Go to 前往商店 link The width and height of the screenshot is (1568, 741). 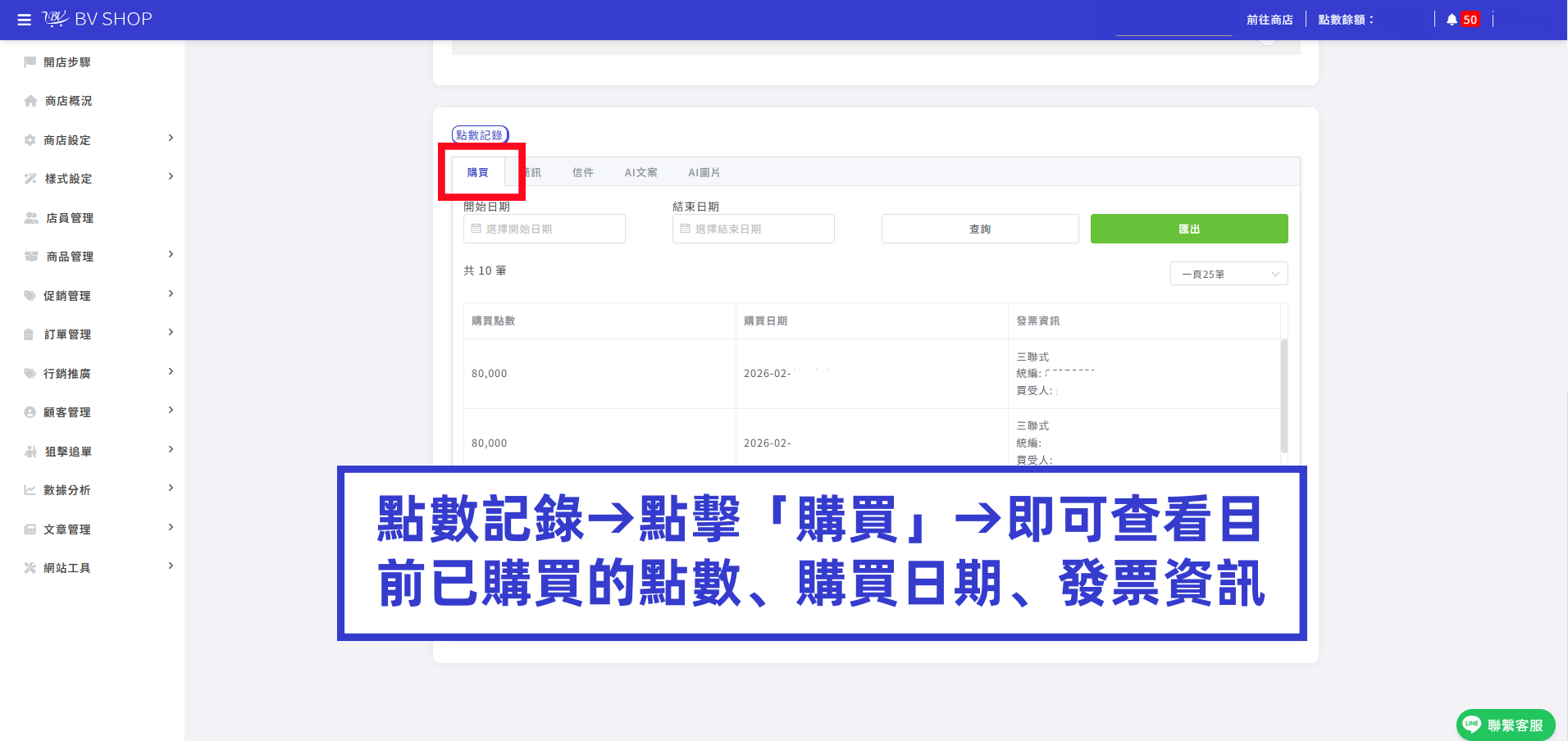1269,20
